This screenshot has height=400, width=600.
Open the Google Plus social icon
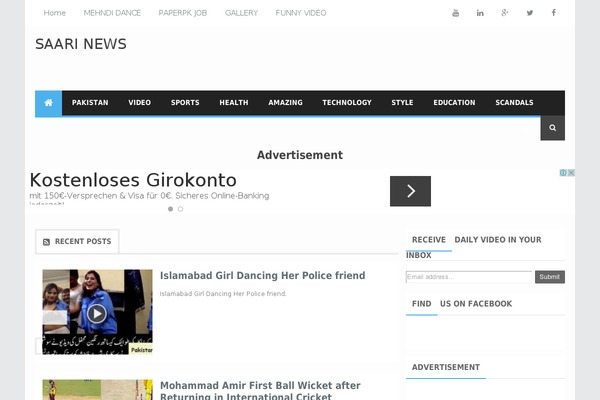[x=505, y=13]
